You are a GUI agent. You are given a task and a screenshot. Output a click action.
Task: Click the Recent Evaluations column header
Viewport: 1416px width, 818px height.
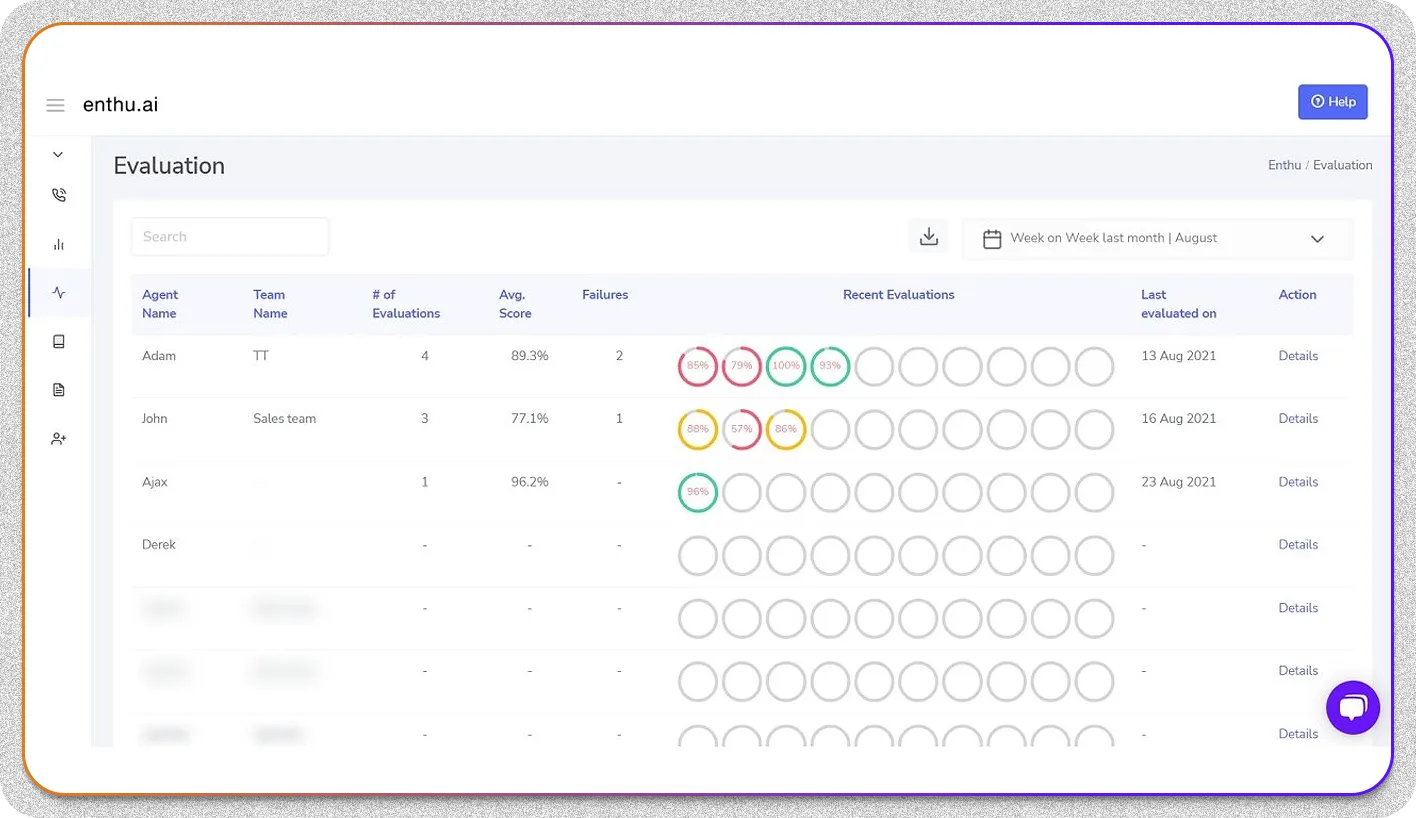899,295
